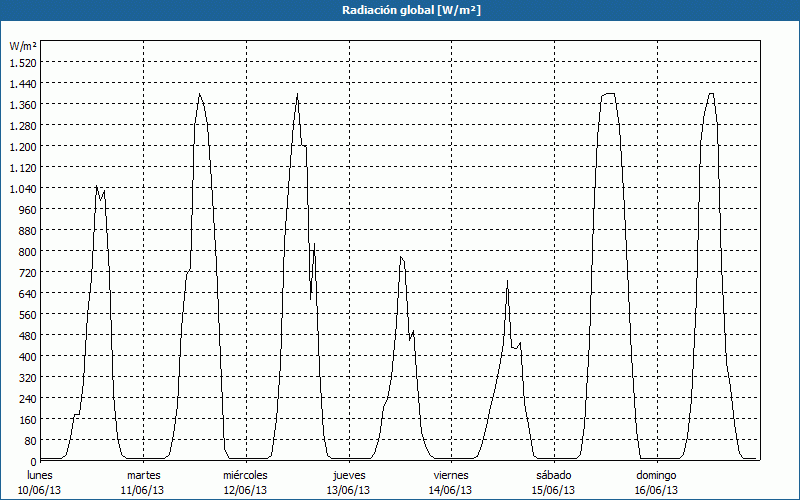Select the 16/06/13 date label
The width and height of the screenshot is (800, 500).
pos(656,490)
